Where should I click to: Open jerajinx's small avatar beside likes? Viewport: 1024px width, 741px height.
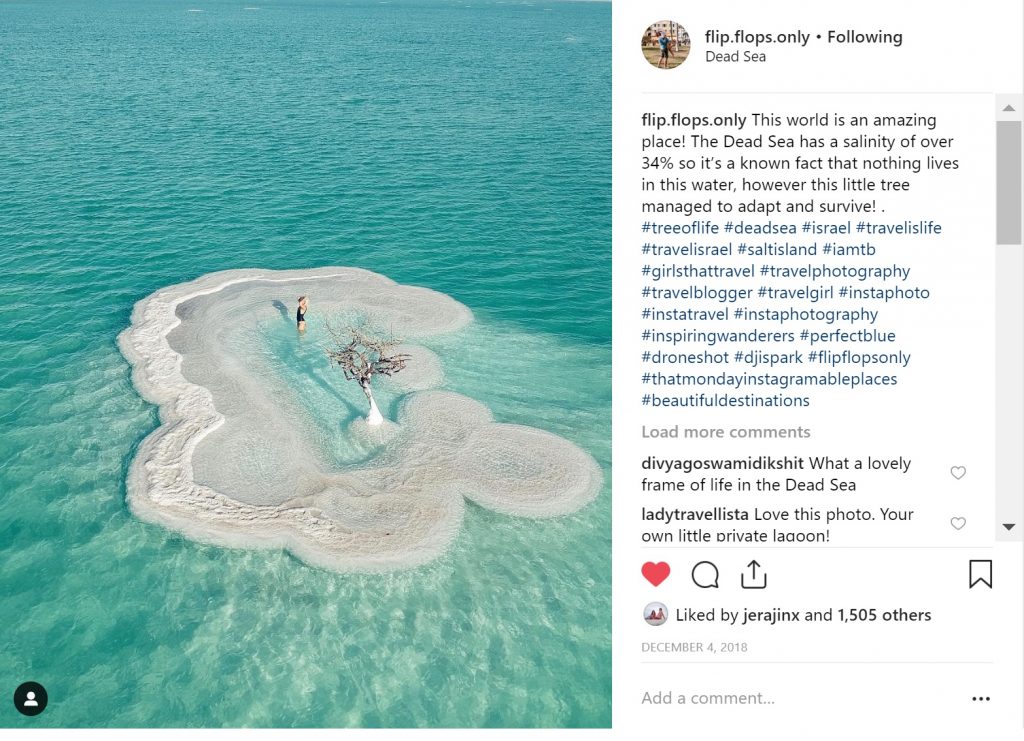click(x=655, y=615)
